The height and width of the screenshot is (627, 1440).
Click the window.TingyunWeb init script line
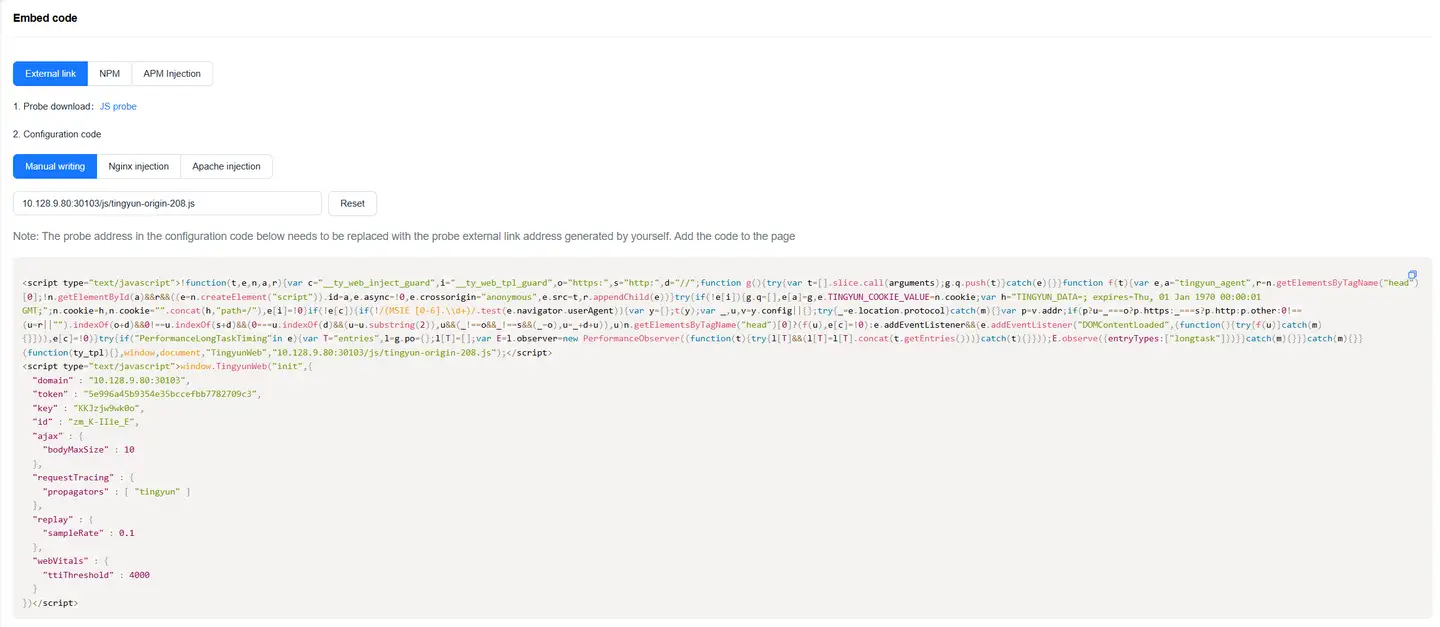click(240, 367)
